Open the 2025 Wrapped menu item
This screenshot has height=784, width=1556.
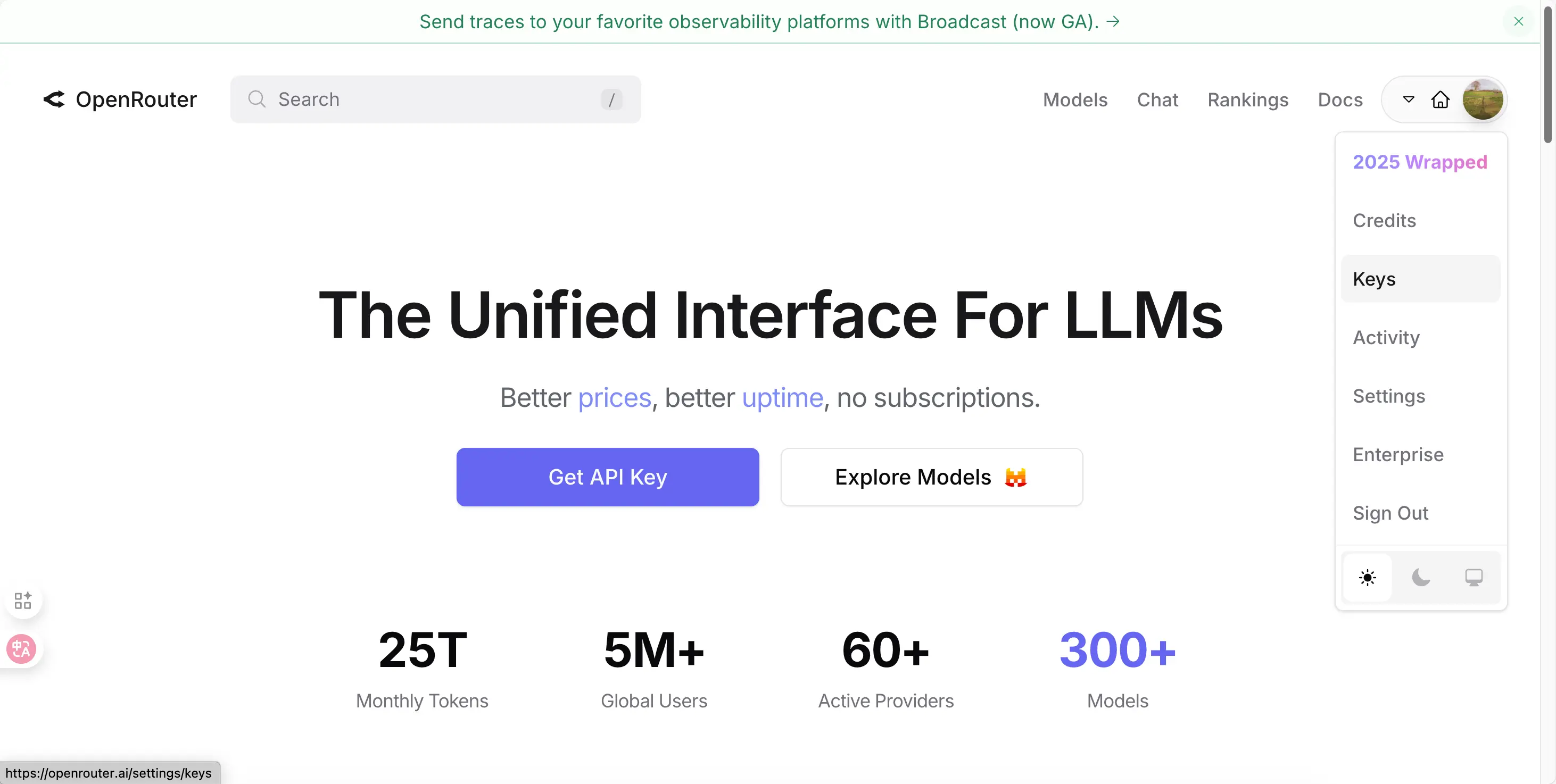tap(1419, 162)
